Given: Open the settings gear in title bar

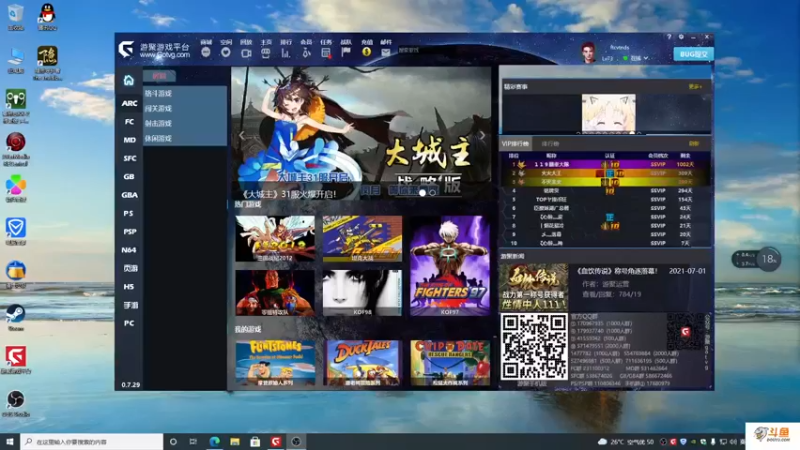Looking at the screenshot, I should coord(681,37).
